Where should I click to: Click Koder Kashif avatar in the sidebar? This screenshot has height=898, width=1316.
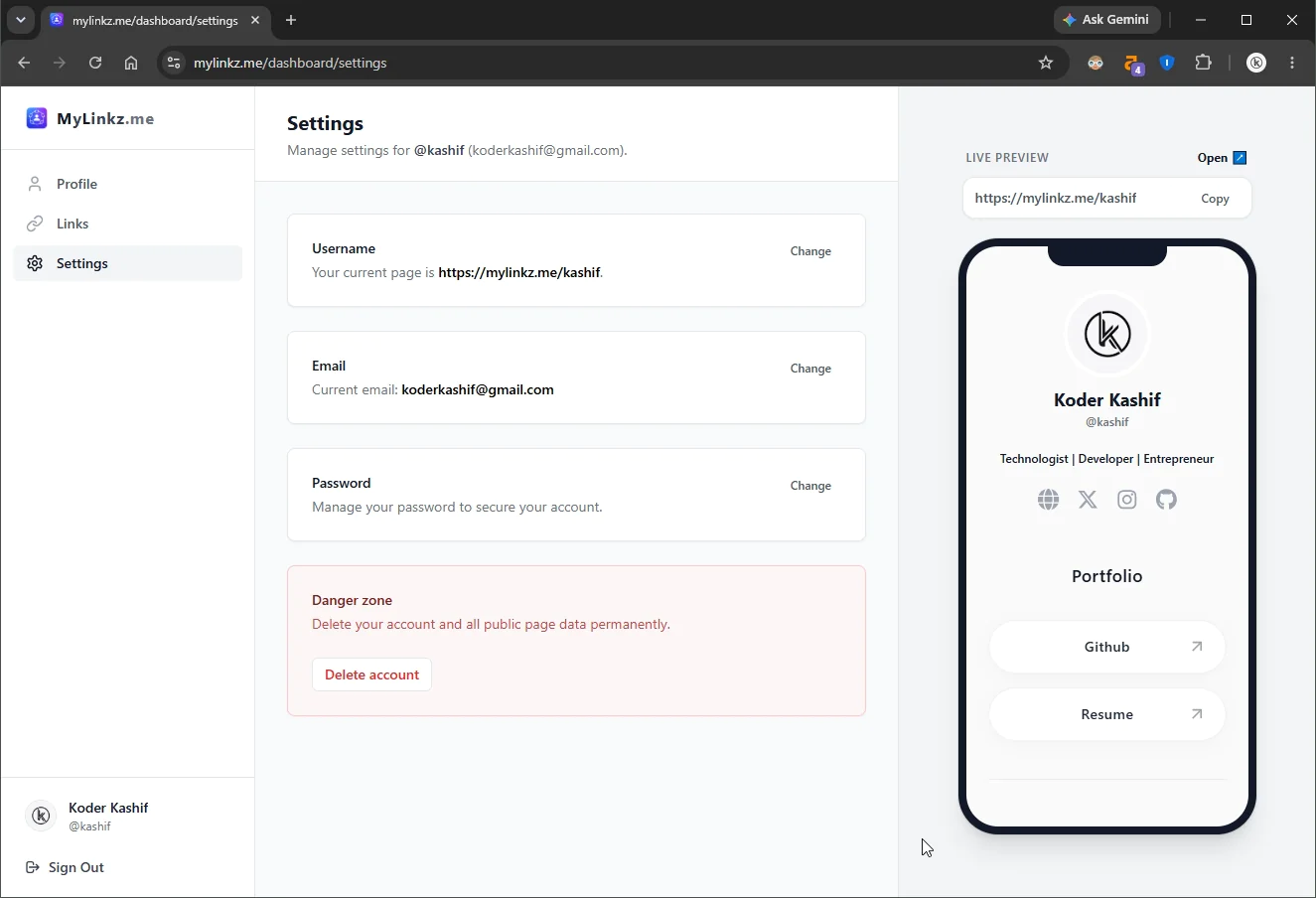(41, 816)
